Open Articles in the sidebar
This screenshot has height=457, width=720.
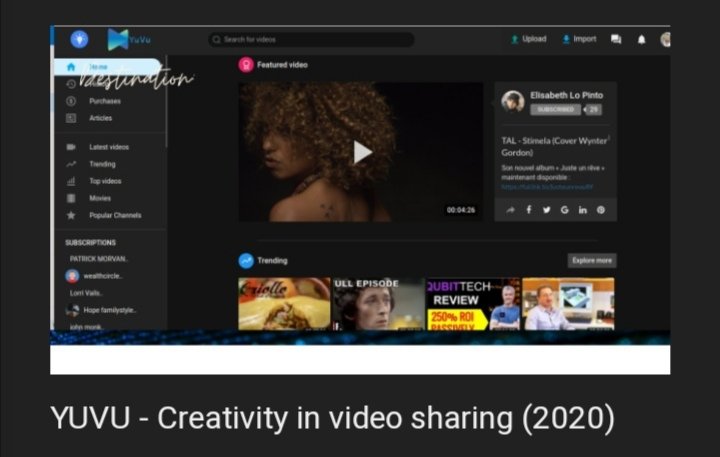101,118
